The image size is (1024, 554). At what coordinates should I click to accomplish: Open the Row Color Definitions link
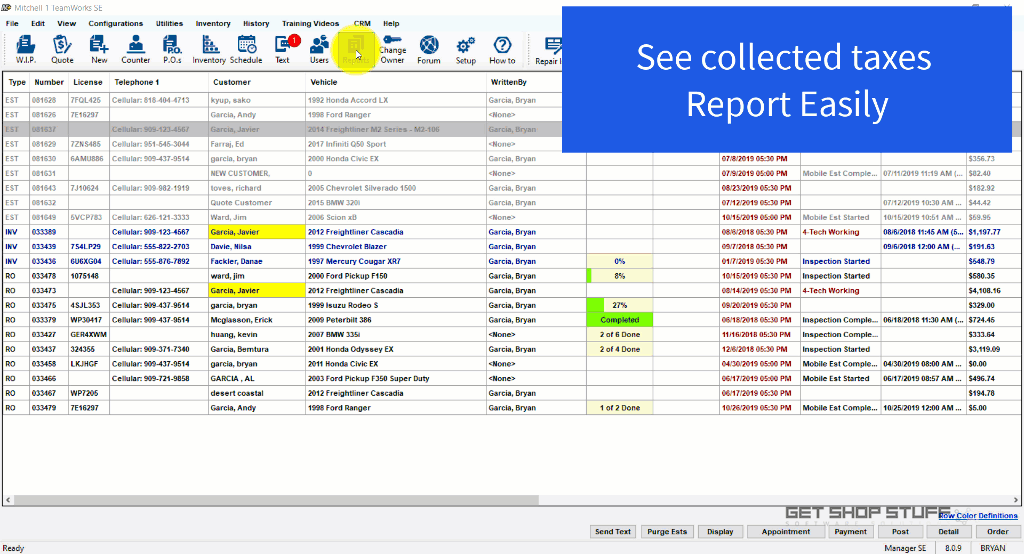[x=978, y=516]
